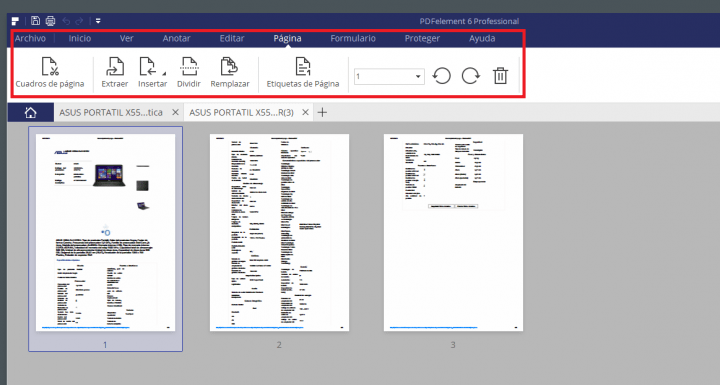Print the document using the printer icon
Screen dimensions: 720x385
(51, 21)
